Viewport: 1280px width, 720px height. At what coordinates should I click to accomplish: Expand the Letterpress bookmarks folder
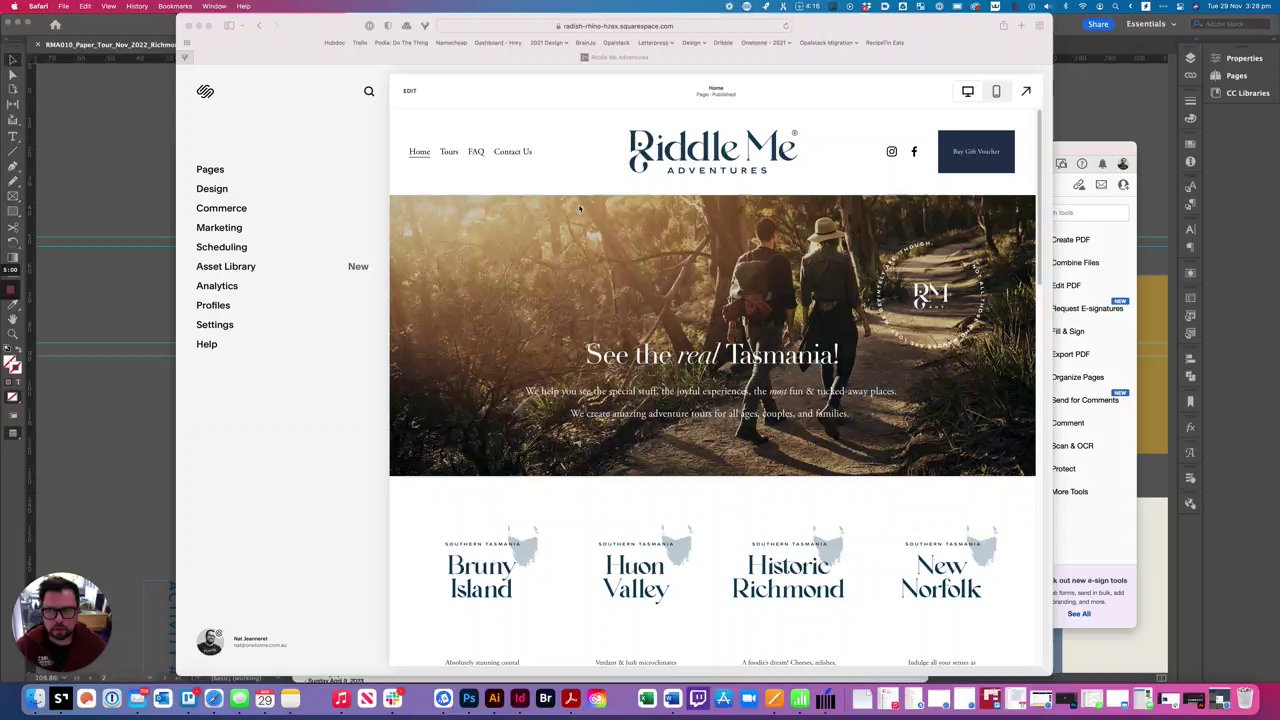(655, 43)
